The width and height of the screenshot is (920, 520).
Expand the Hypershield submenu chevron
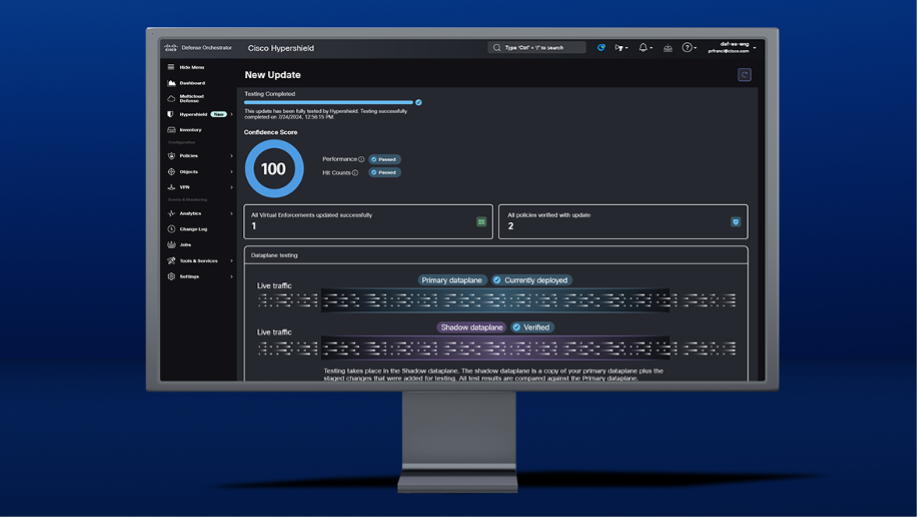coord(232,114)
